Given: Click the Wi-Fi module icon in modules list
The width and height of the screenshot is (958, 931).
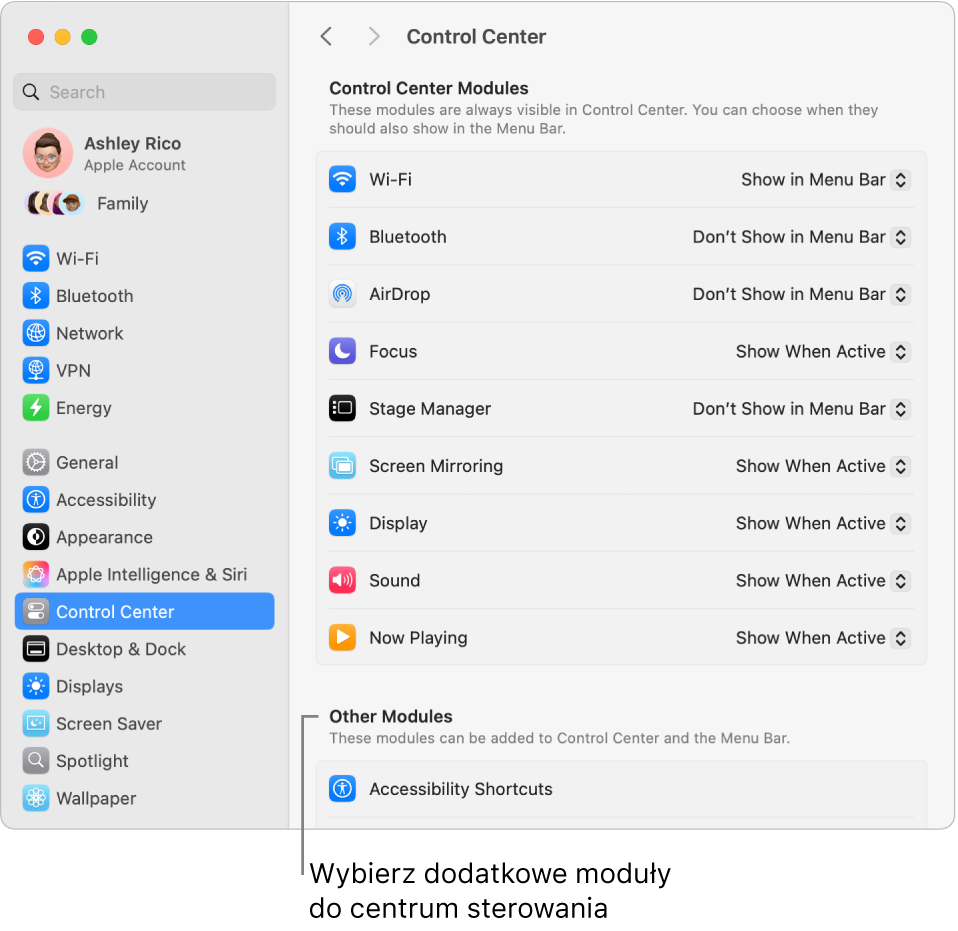Looking at the screenshot, I should coord(342,179).
